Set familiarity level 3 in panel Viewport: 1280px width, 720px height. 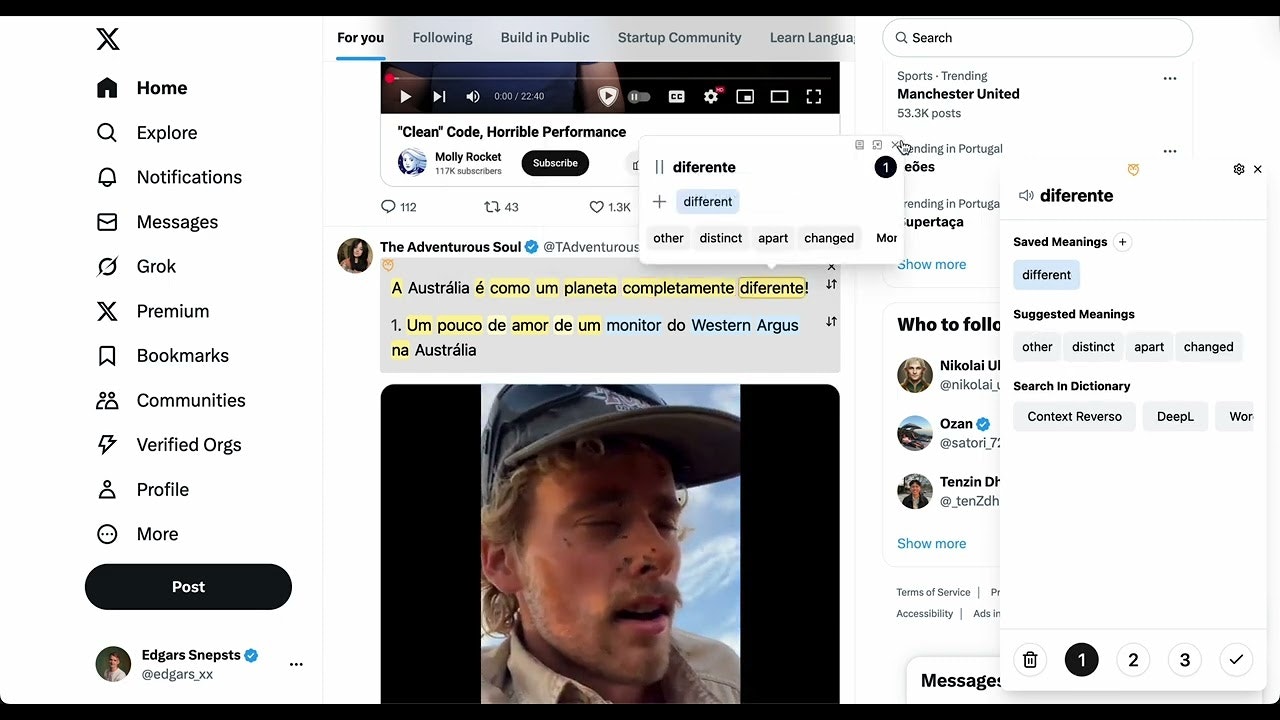click(1185, 660)
